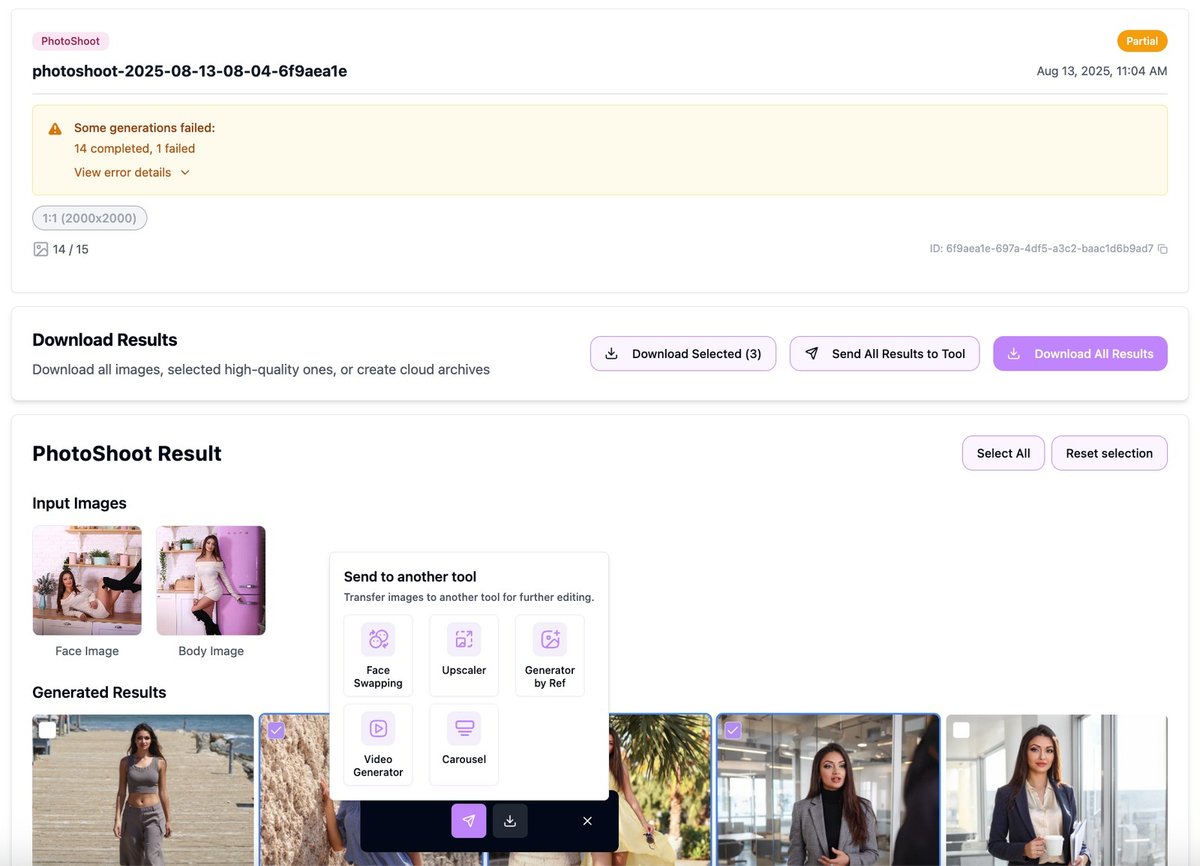Viewport: 1200px width, 866px height.
Task: Select the Generator by Ref tool
Action: 549,656
